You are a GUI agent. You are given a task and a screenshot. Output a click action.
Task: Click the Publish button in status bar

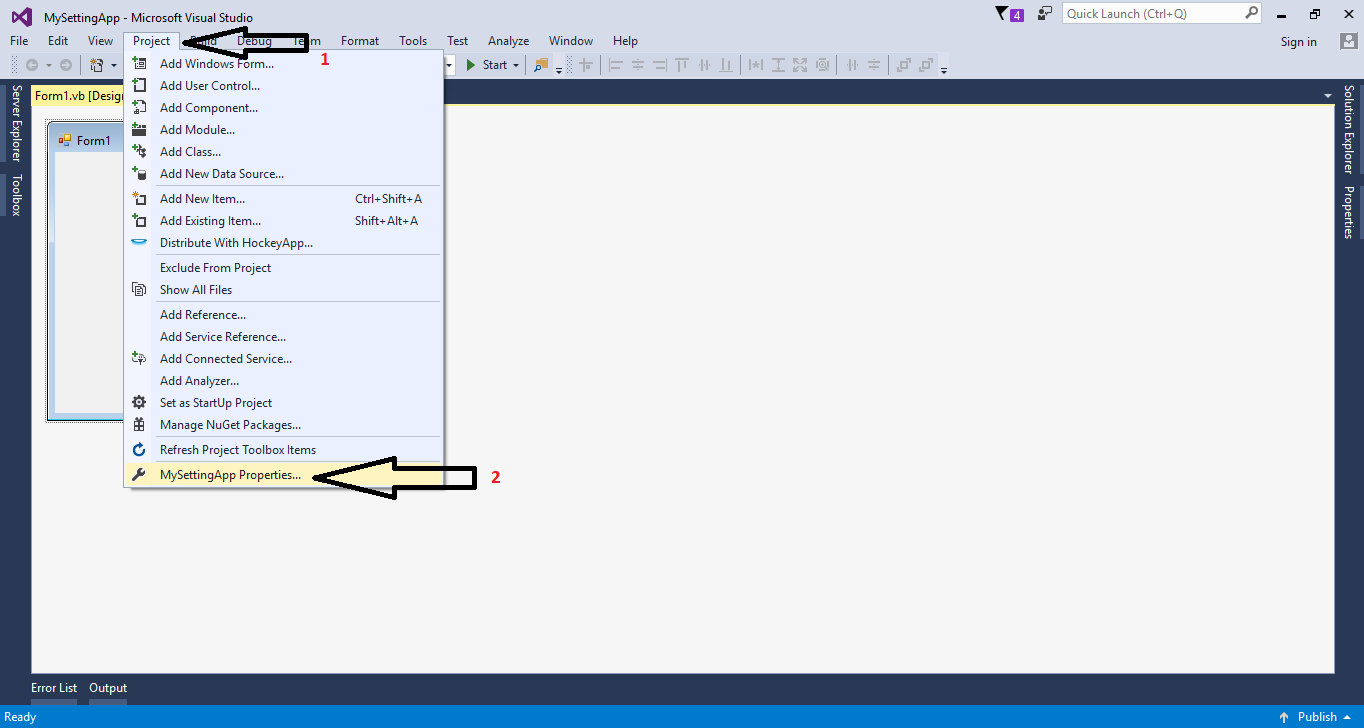point(1317,717)
